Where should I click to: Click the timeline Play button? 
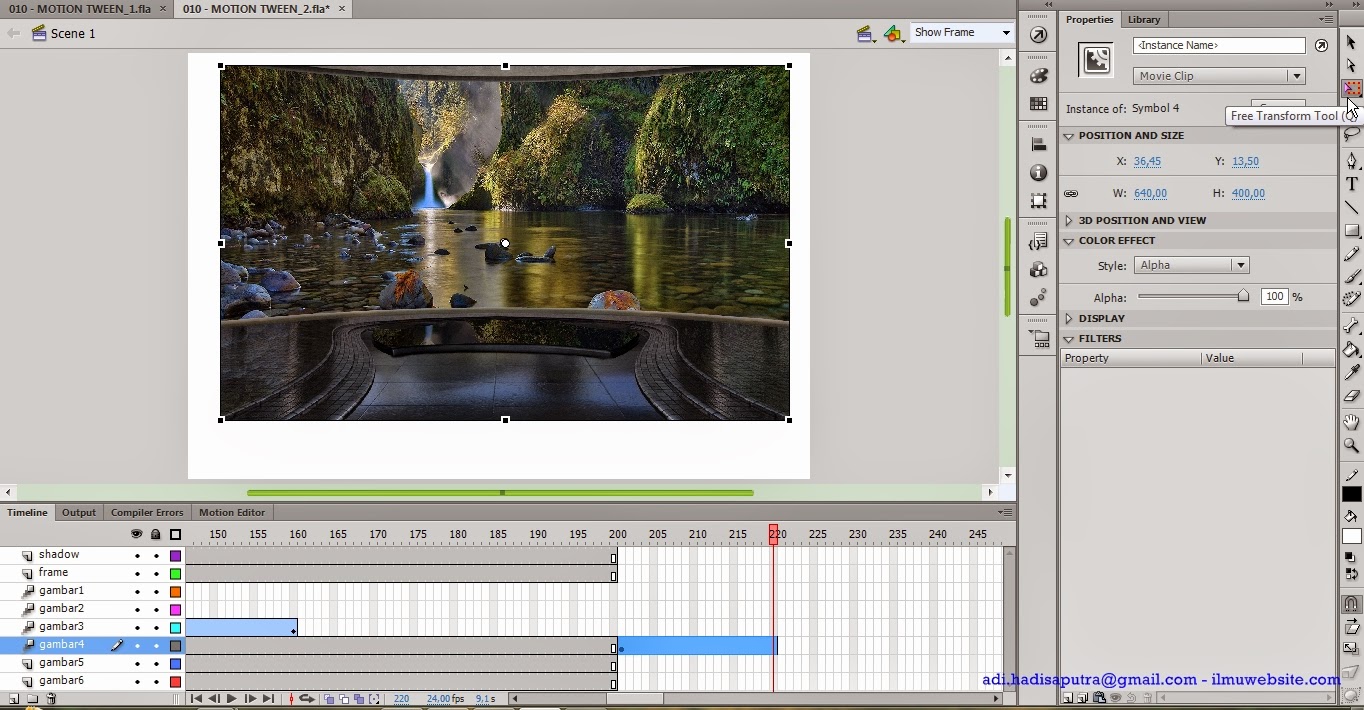pos(232,699)
